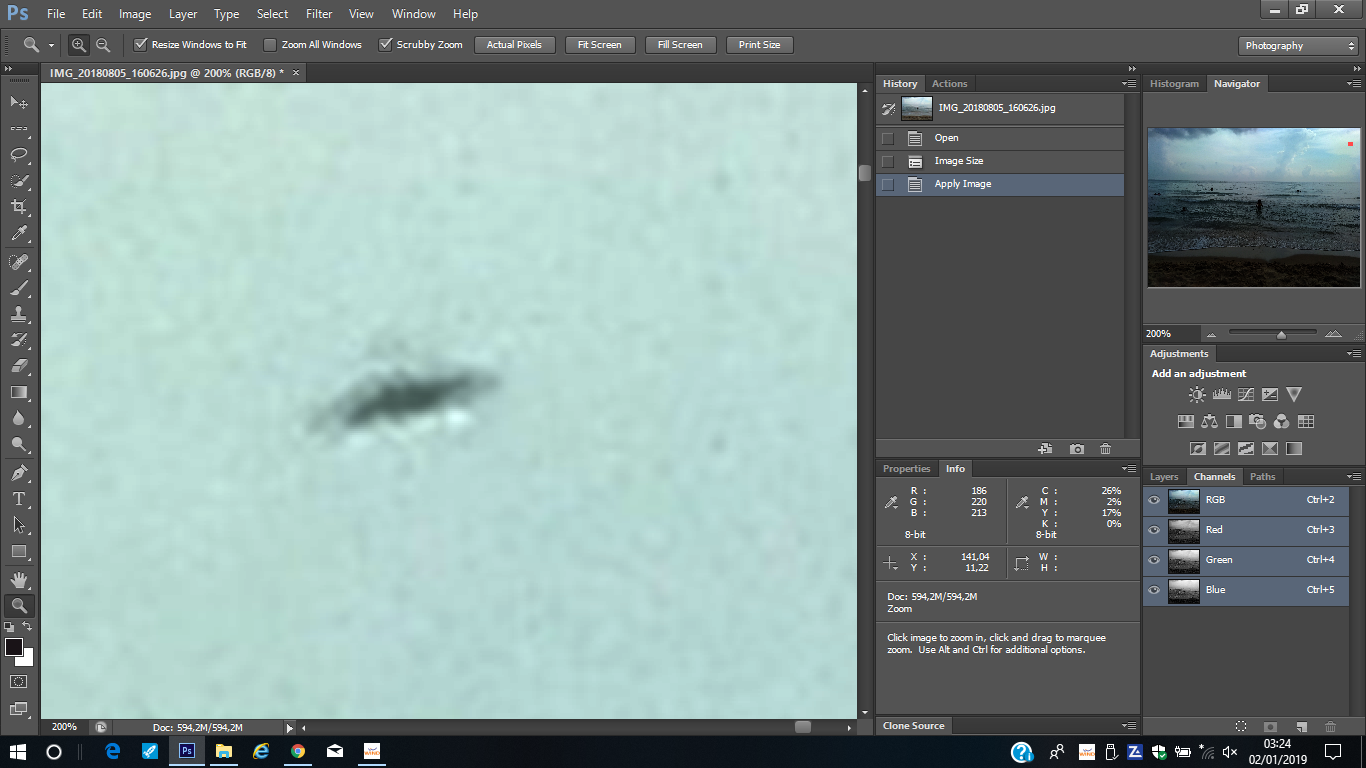
Task: Create new snapshot camera icon in History
Action: pyautogui.click(x=1076, y=450)
